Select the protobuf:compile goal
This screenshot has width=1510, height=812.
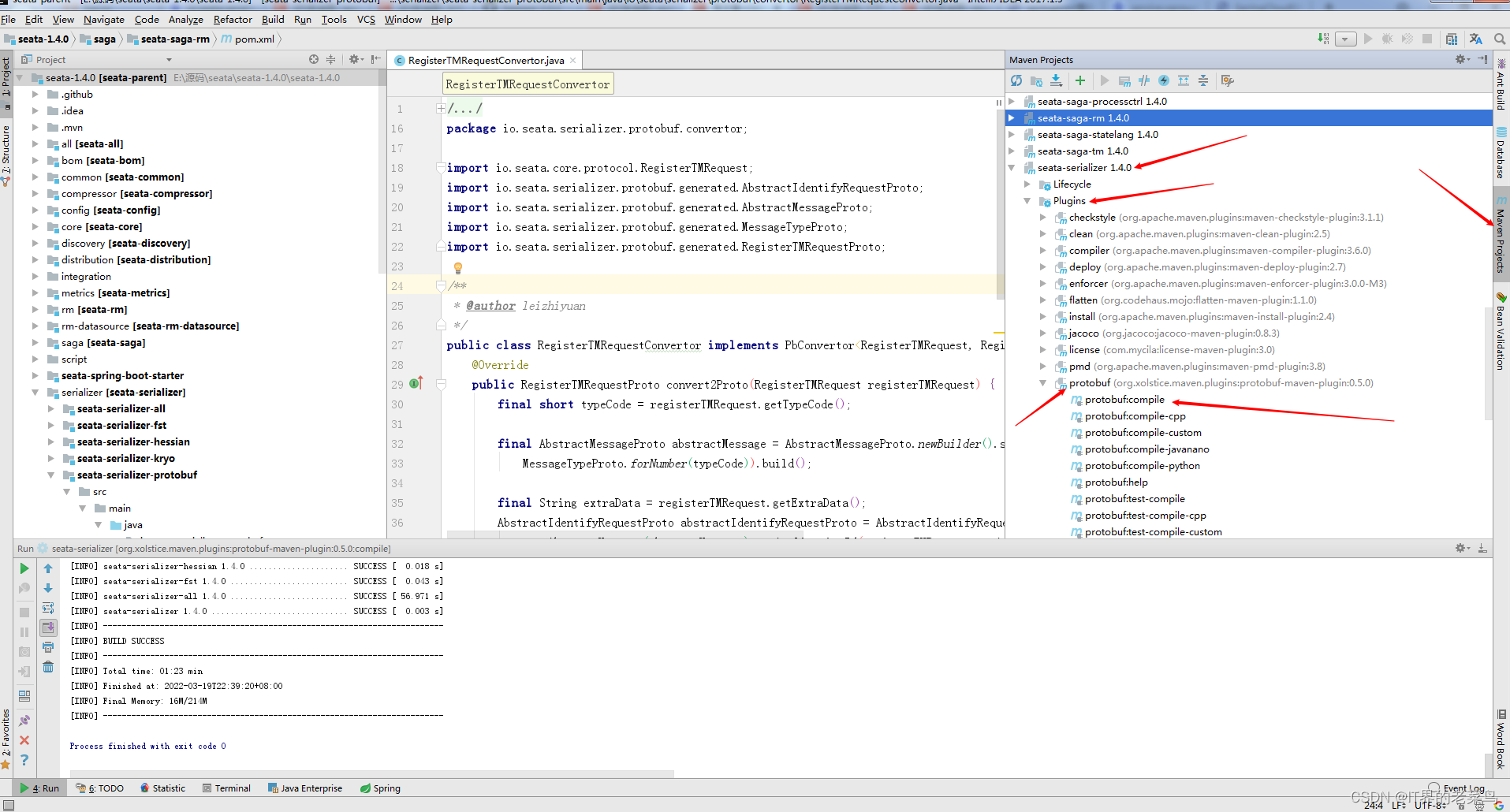click(x=1124, y=400)
